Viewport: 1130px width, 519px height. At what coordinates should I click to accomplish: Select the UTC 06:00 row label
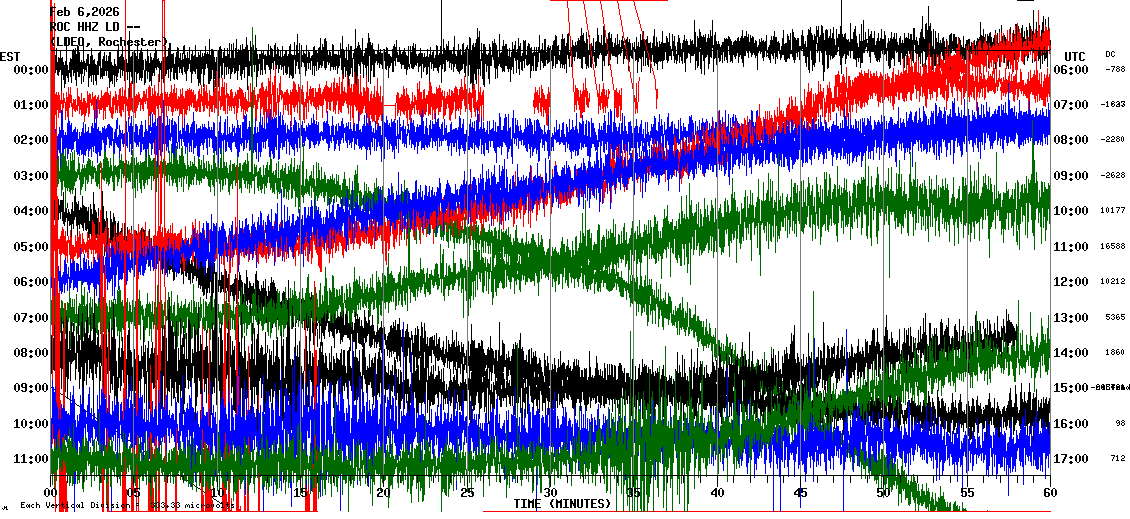(x=1071, y=69)
